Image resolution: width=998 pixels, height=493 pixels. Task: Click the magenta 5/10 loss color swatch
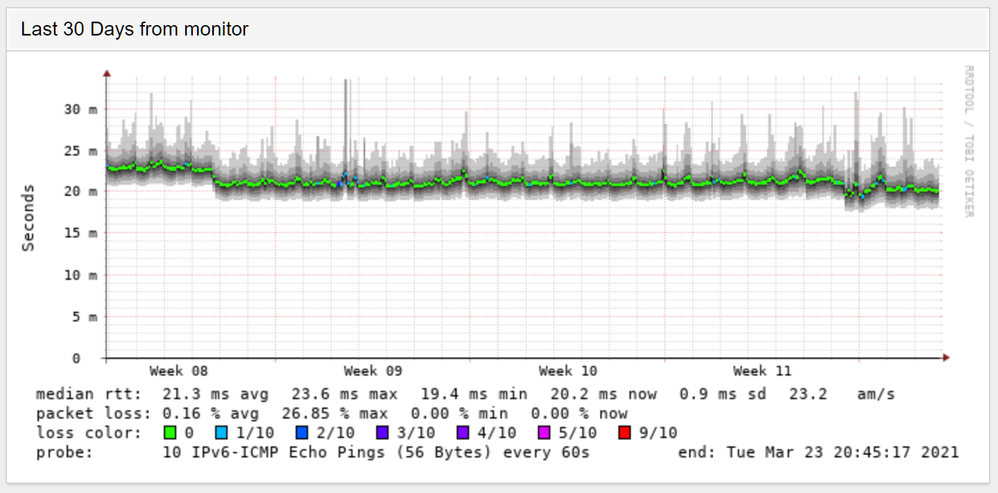point(545,433)
